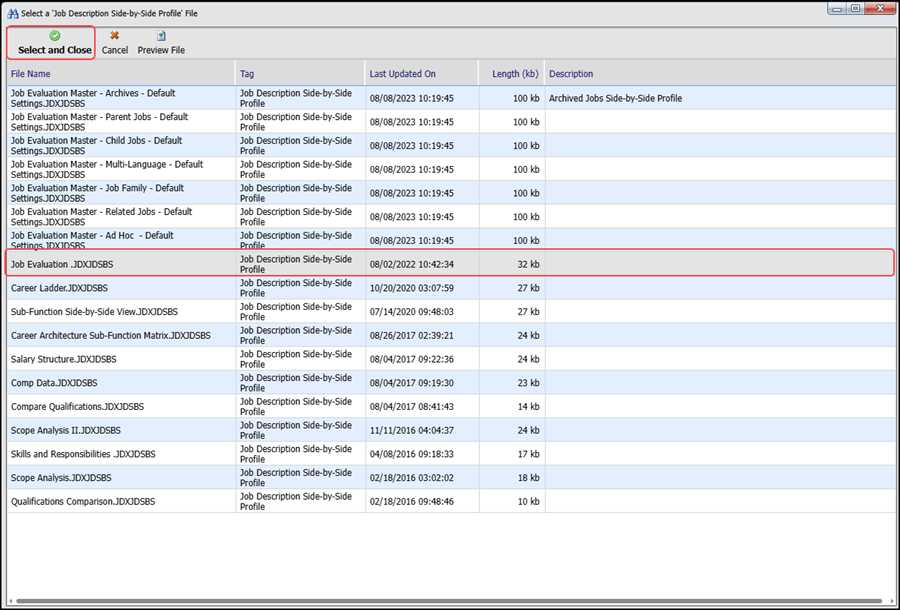
Task: Click the date 08/02/2022 10:42:34
Action: coord(412,264)
